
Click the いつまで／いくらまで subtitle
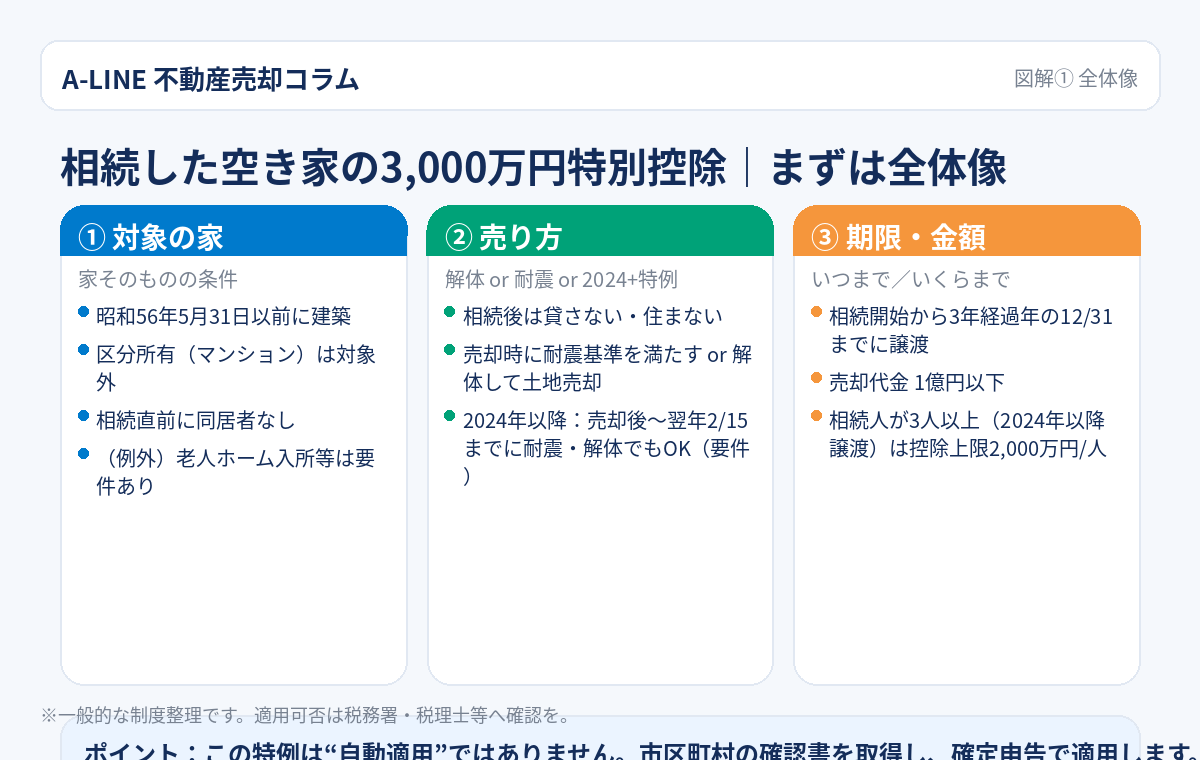(x=910, y=279)
